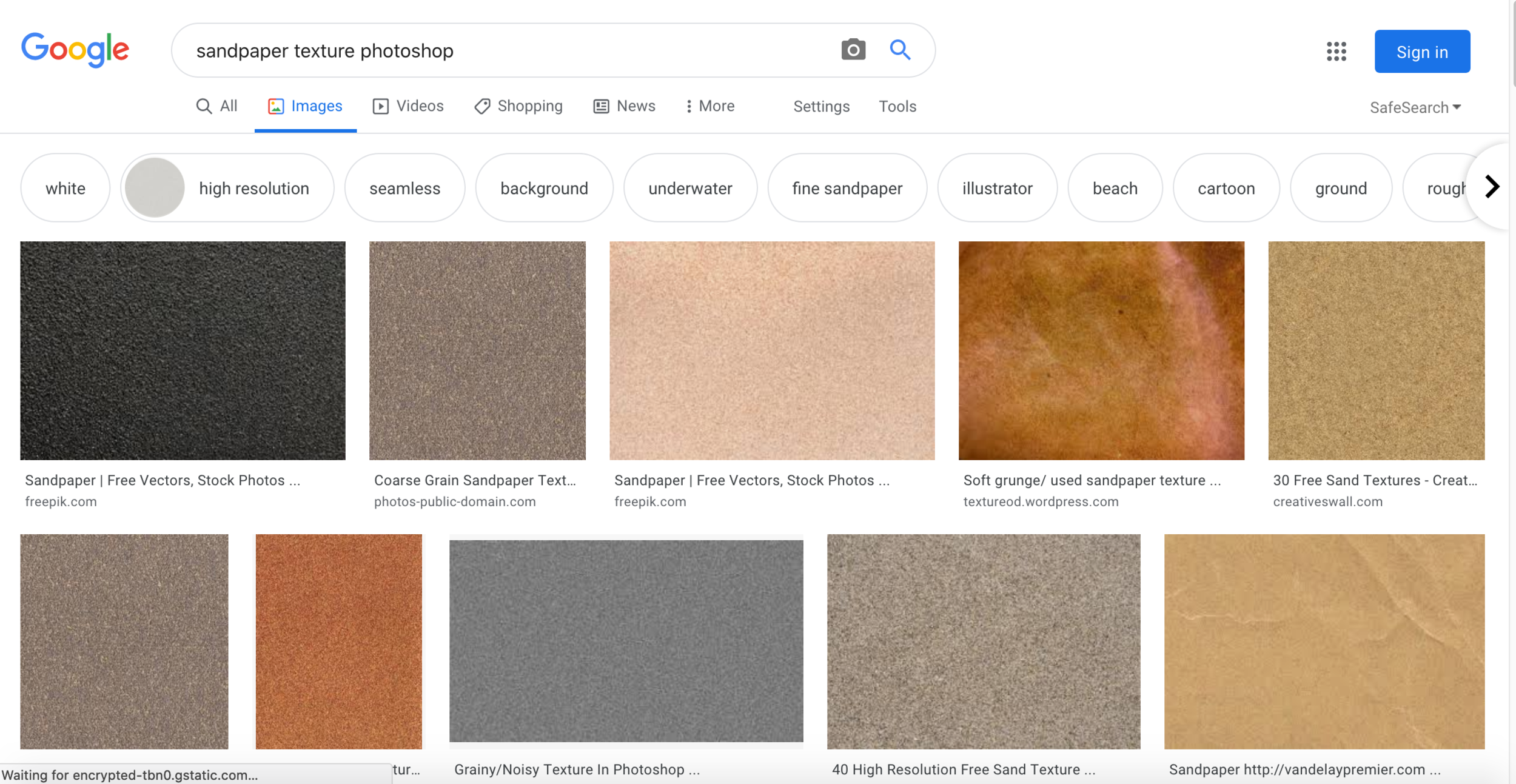
Task: Open the SafeSearch dropdown
Action: (x=1415, y=107)
